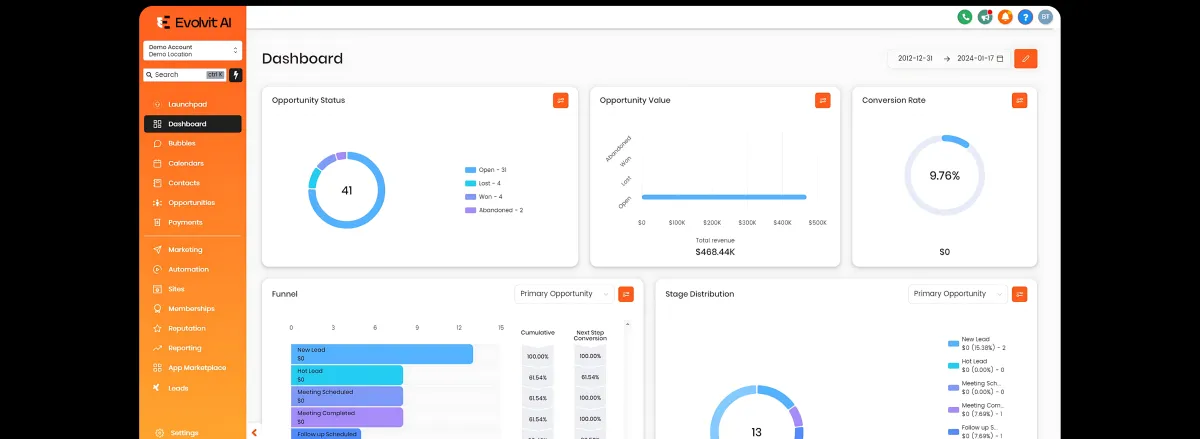Click the Search input field
1200x439 pixels.
(185, 75)
